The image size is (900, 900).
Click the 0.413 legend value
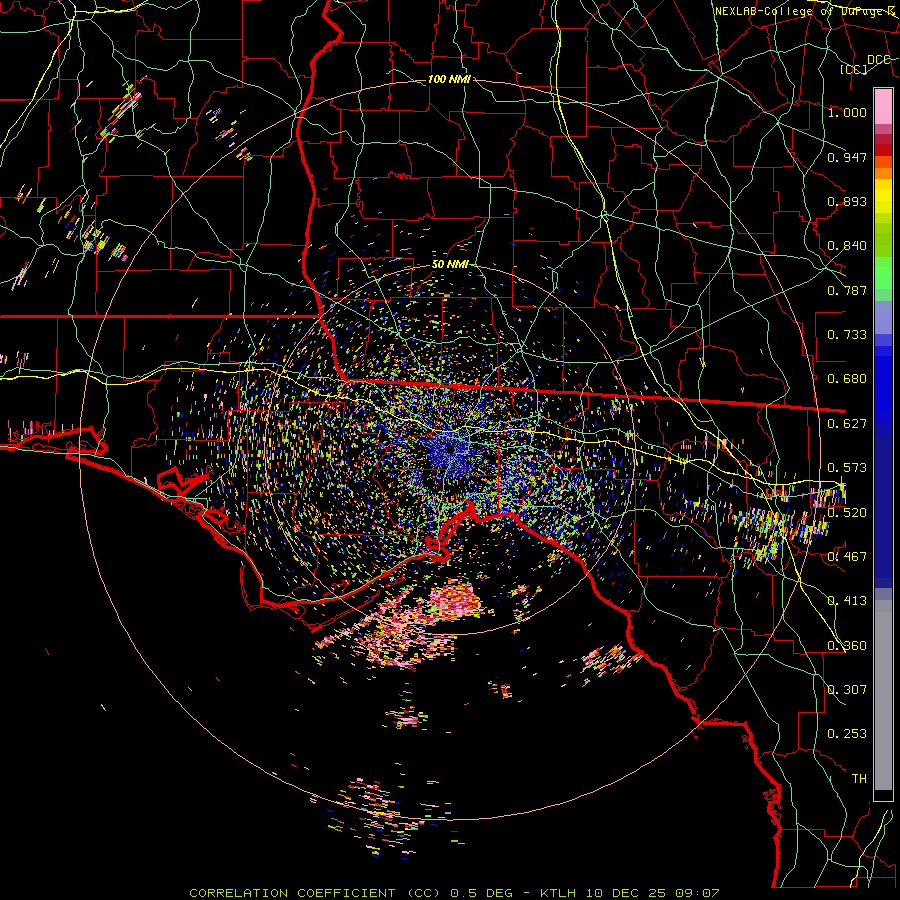[847, 601]
